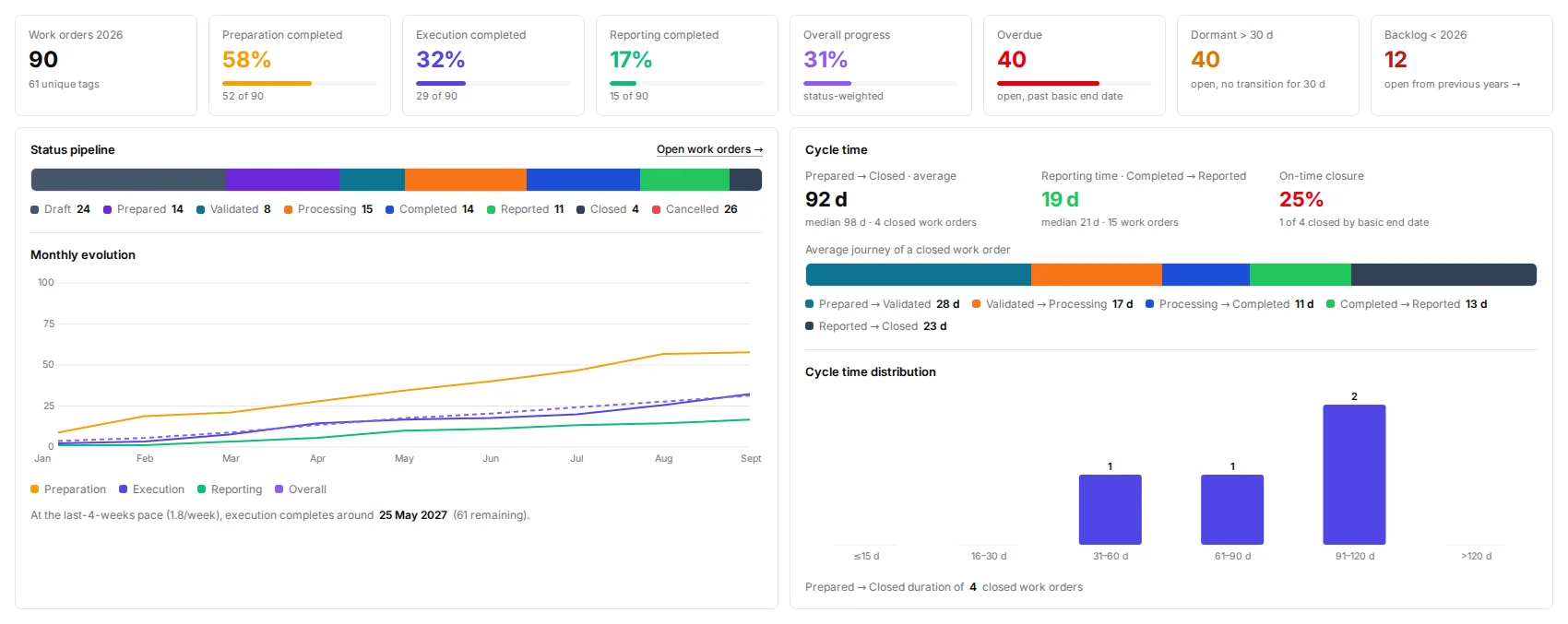Toggle the Execution series in chart legend
The height and width of the screenshot is (624, 1568).
[151, 489]
